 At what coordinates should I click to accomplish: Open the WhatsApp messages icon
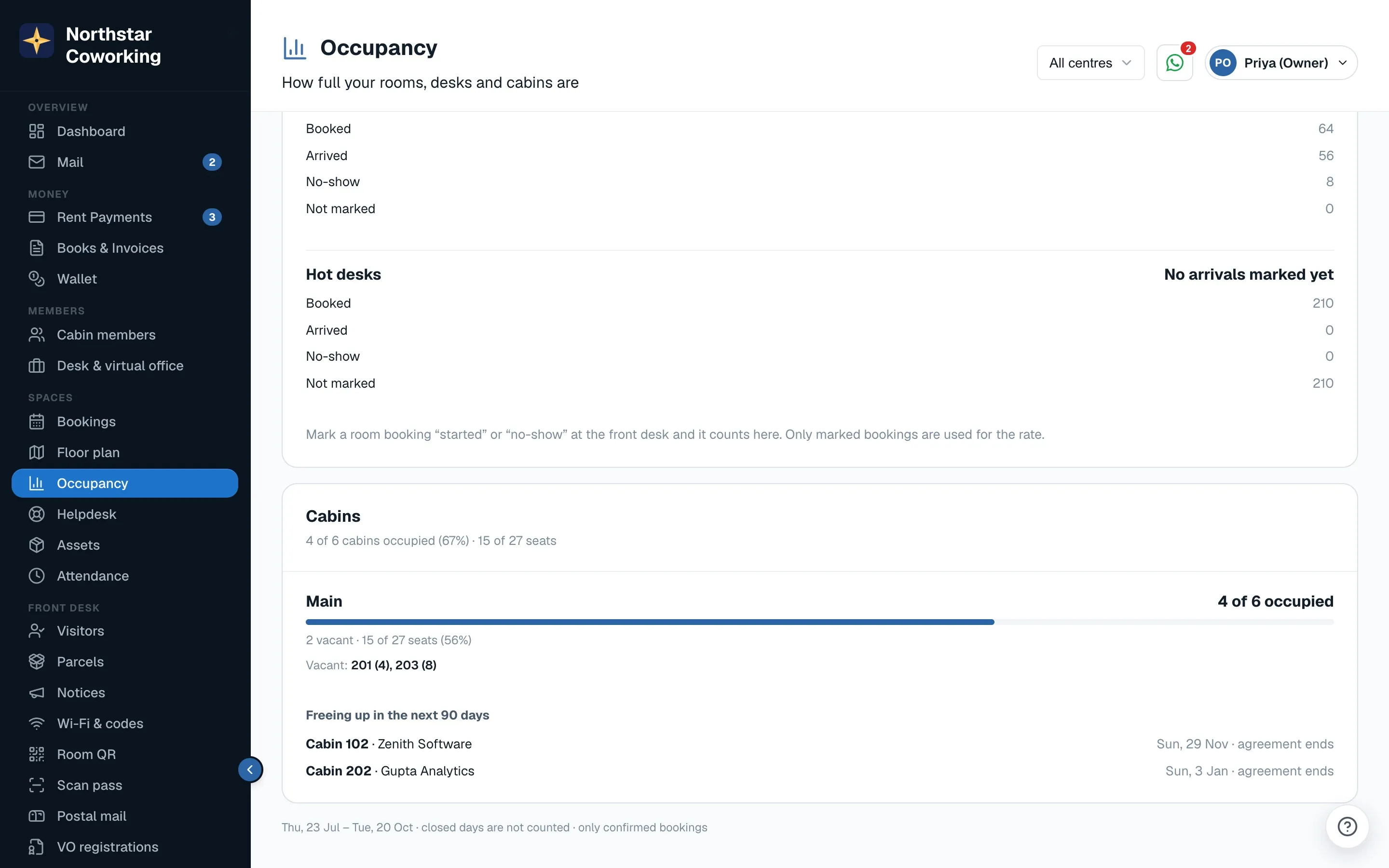coord(1174,63)
